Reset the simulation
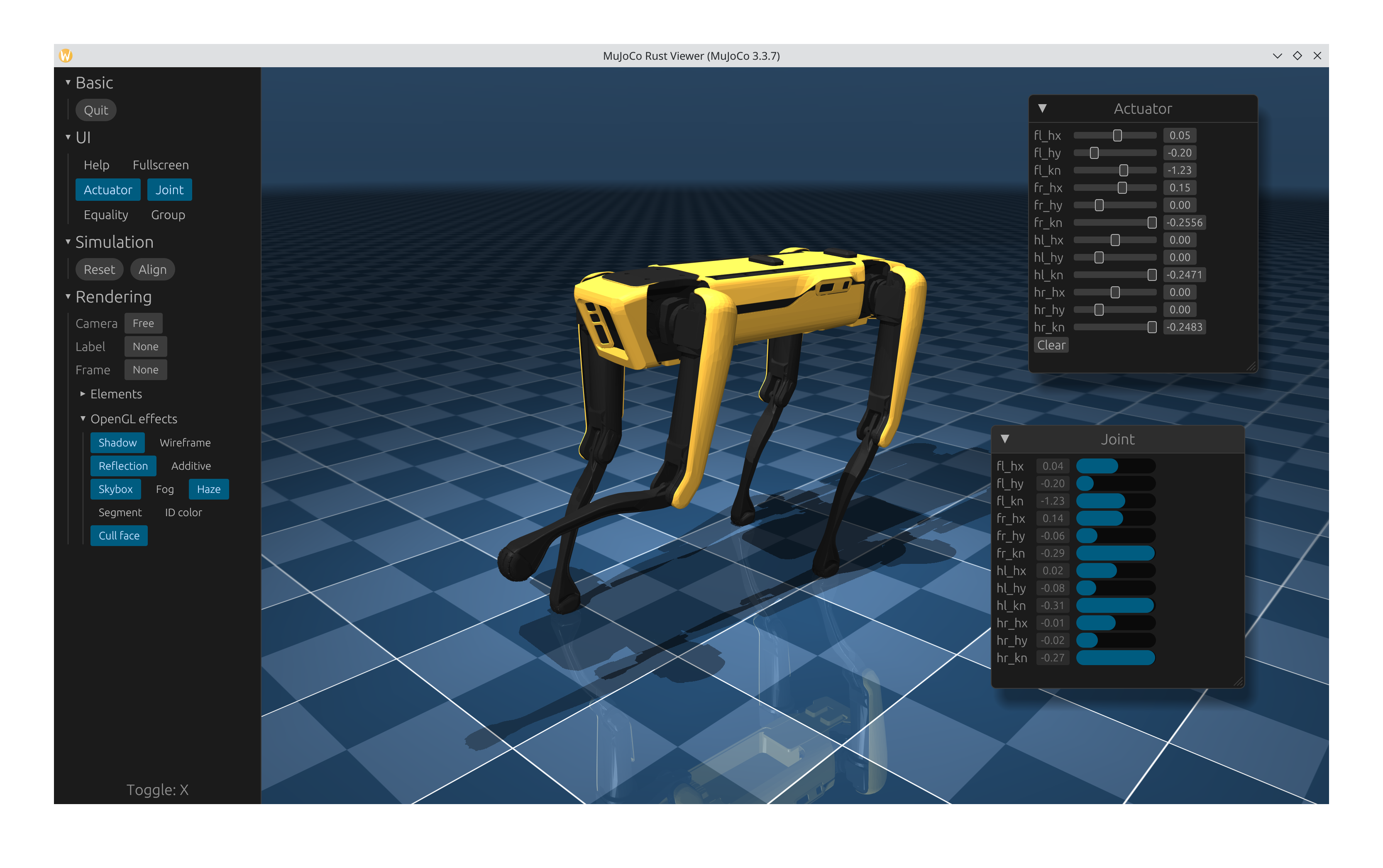 [x=99, y=269]
